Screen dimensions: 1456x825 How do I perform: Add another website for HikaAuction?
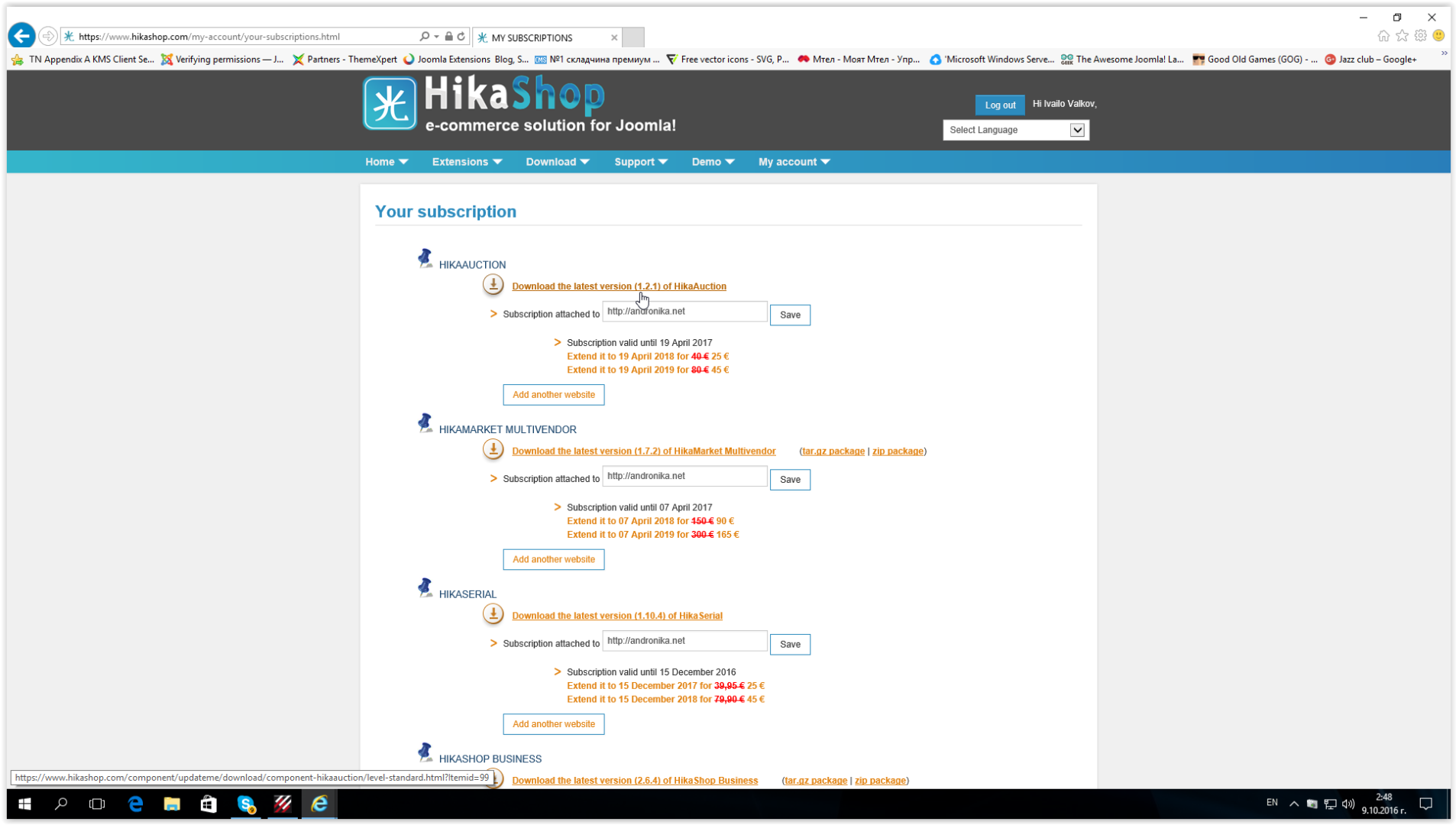pyautogui.click(x=554, y=395)
